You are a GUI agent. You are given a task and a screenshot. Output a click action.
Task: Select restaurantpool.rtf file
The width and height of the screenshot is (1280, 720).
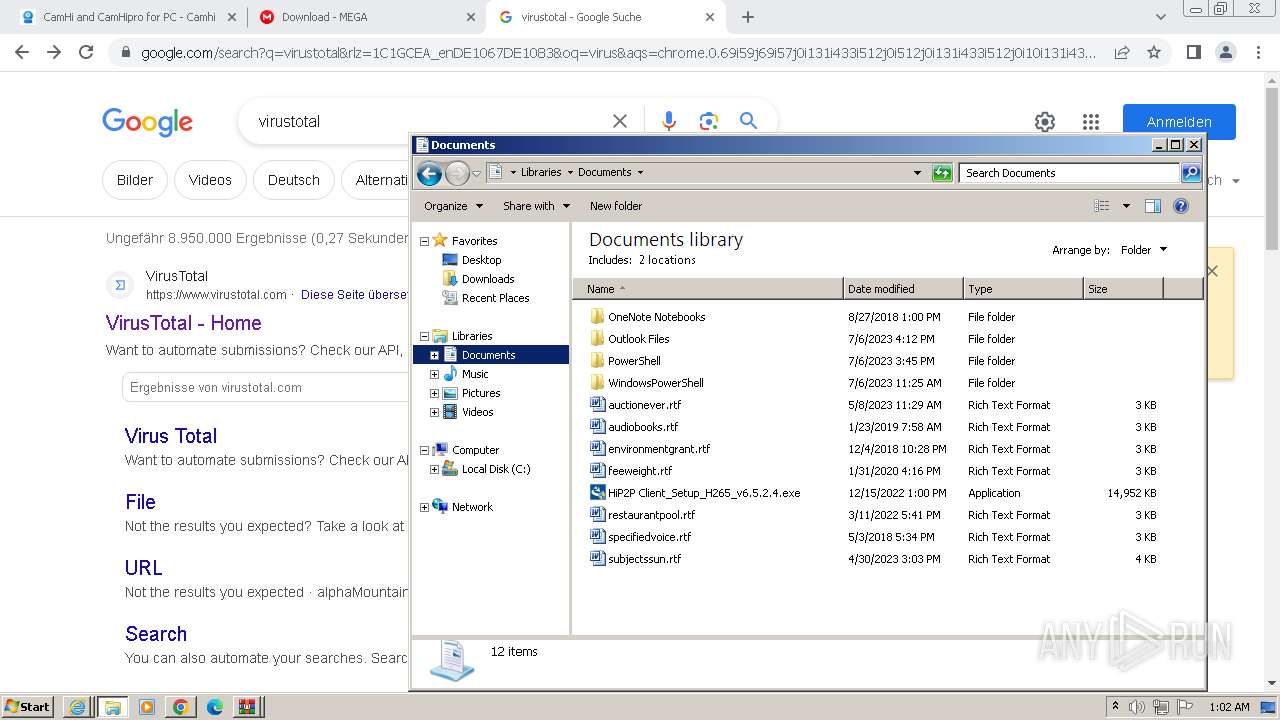pyautogui.click(x=651, y=515)
